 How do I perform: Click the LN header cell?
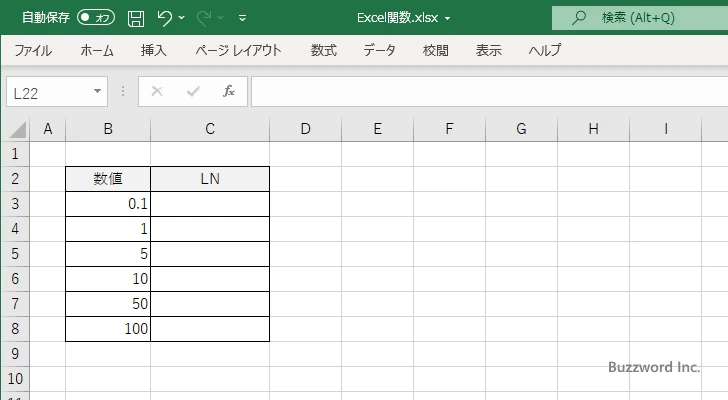coord(210,179)
